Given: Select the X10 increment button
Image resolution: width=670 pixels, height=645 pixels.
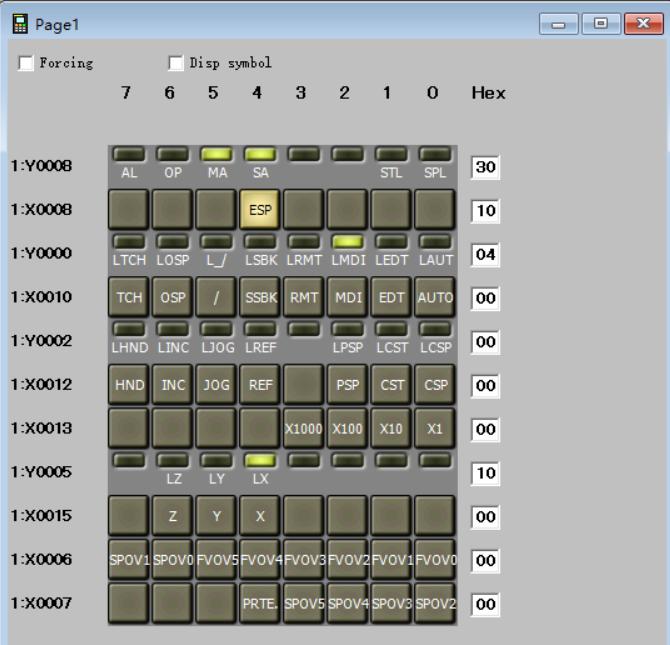Looking at the screenshot, I should click(390, 428).
